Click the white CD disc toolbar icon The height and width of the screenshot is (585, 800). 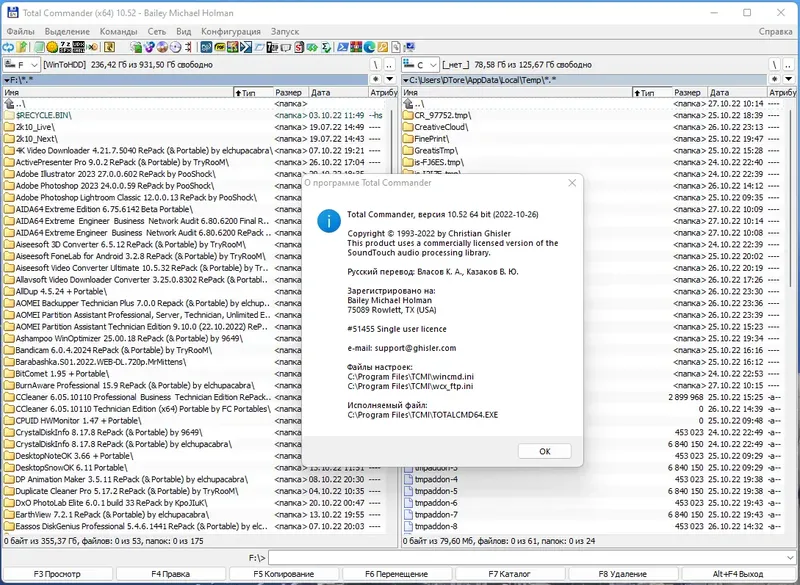coord(176,47)
